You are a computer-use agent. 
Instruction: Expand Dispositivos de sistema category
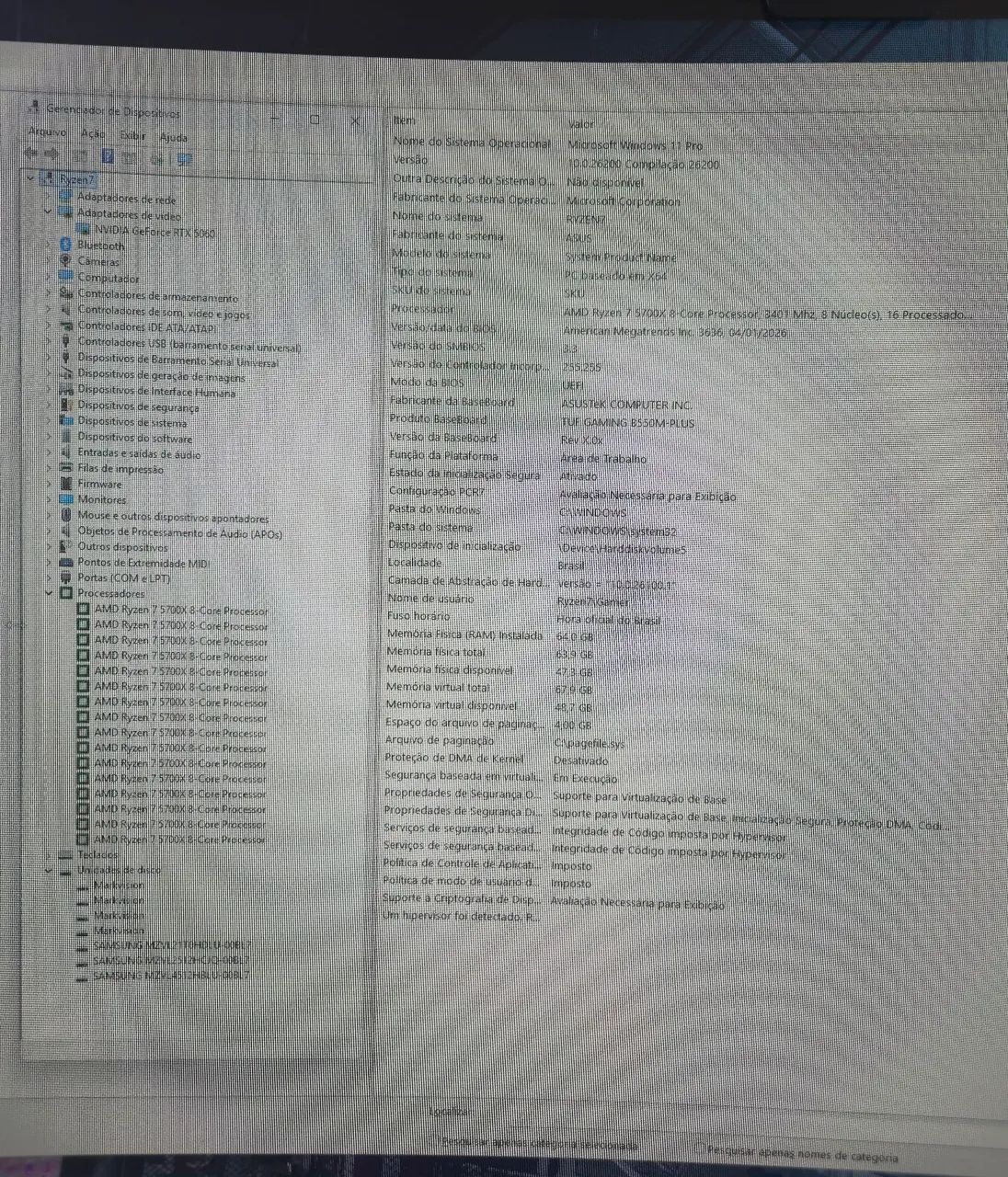(x=49, y=420)
